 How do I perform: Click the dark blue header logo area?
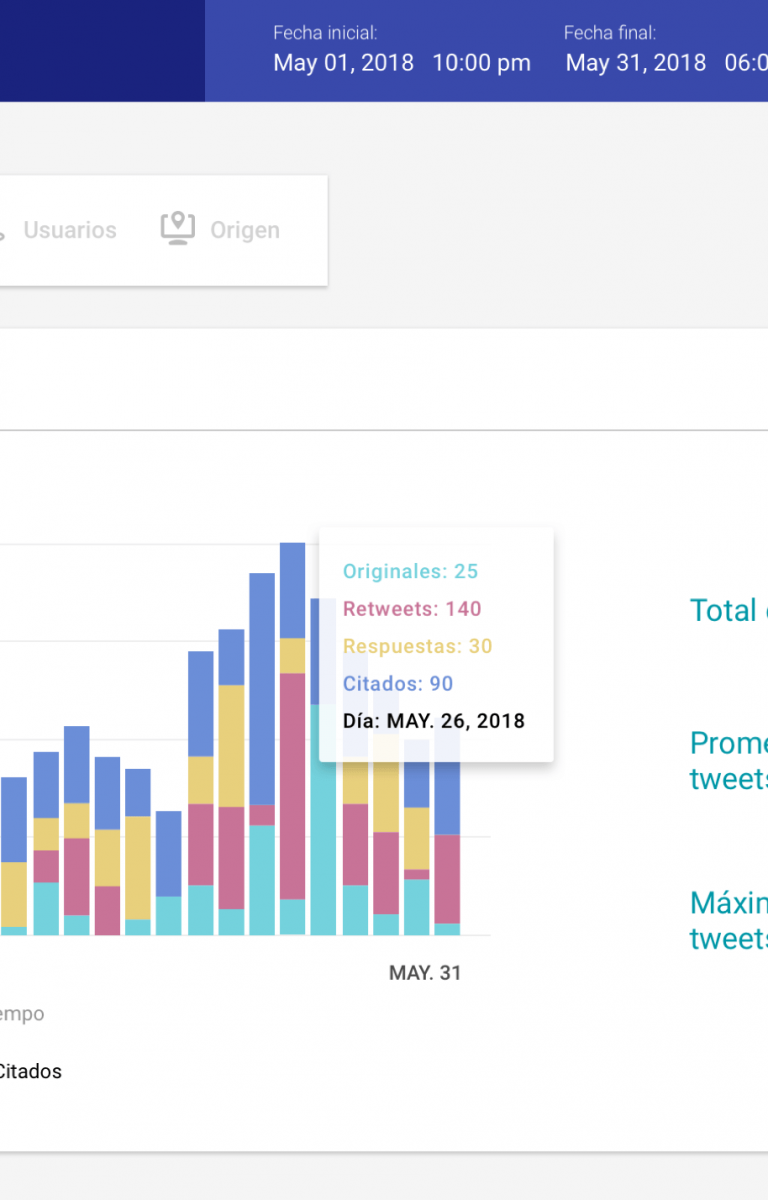click(x=102, y=50)
